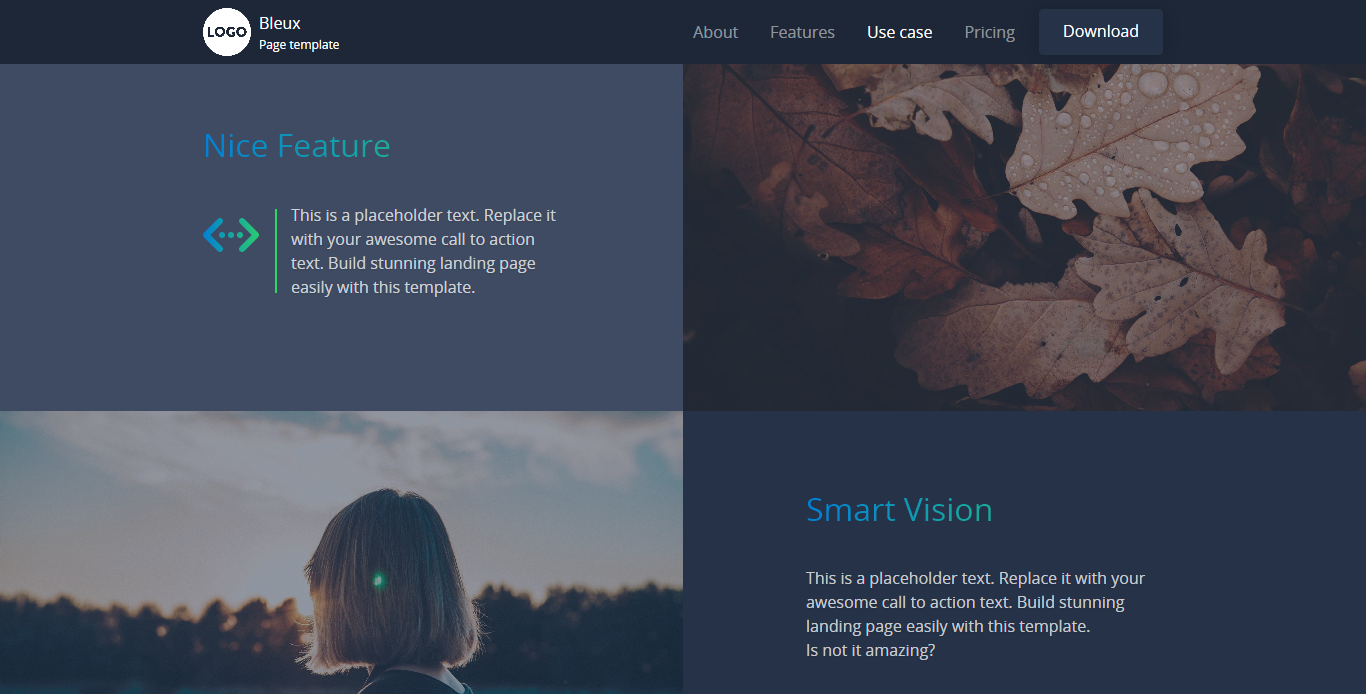
Task: Go to the Features section
Action: [x=802, y=32]
